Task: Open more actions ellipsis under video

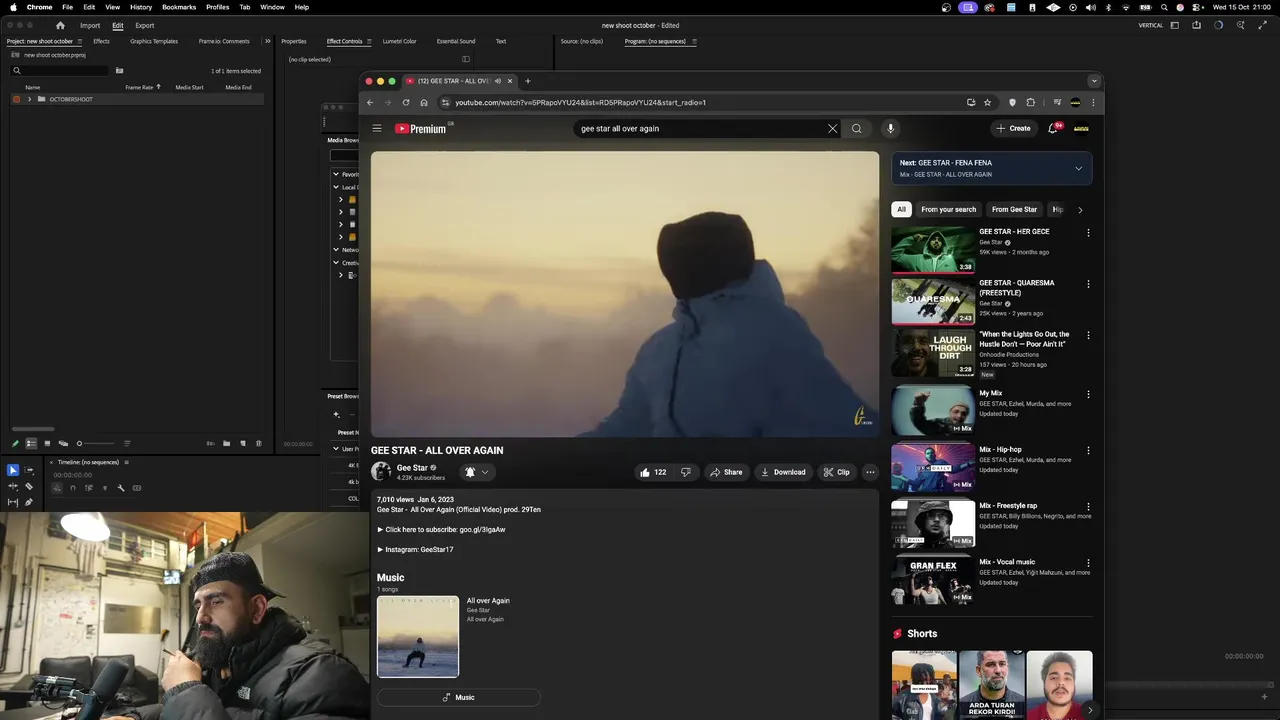Action: [x=870, y=472]
